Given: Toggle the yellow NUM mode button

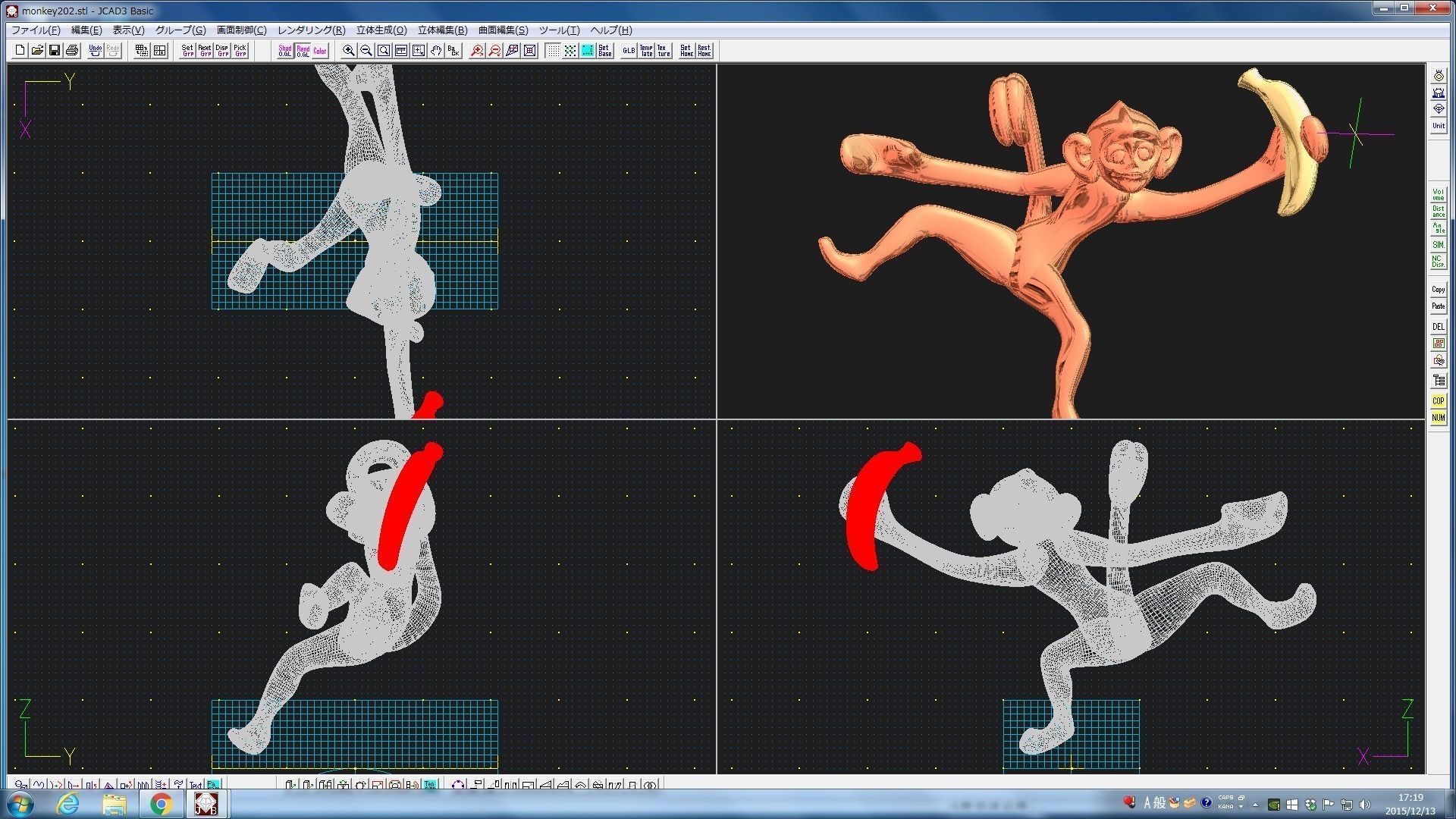Looking at the screenshot, I should pos(1438,418).
